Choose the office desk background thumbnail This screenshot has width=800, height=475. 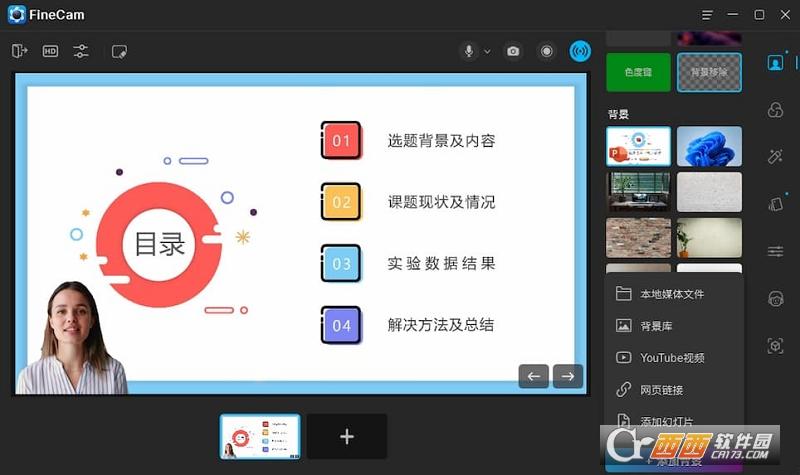click(x=638, y=192)
